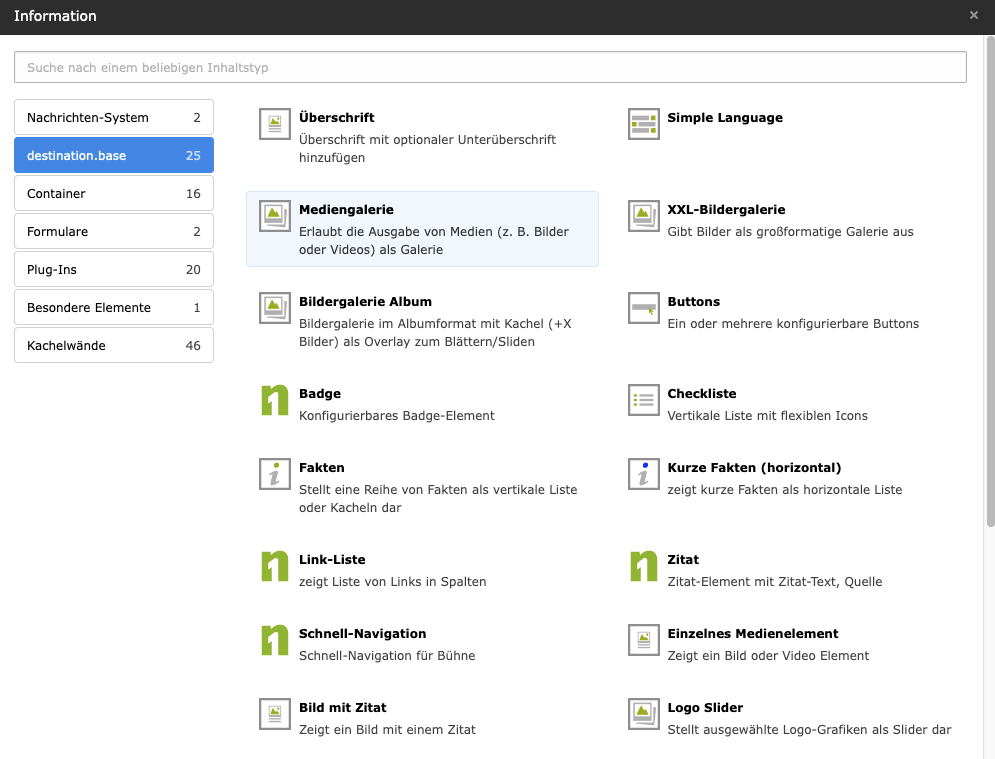
Task: Click the vertical scrollbar thumb
Action: pos(991,281)
